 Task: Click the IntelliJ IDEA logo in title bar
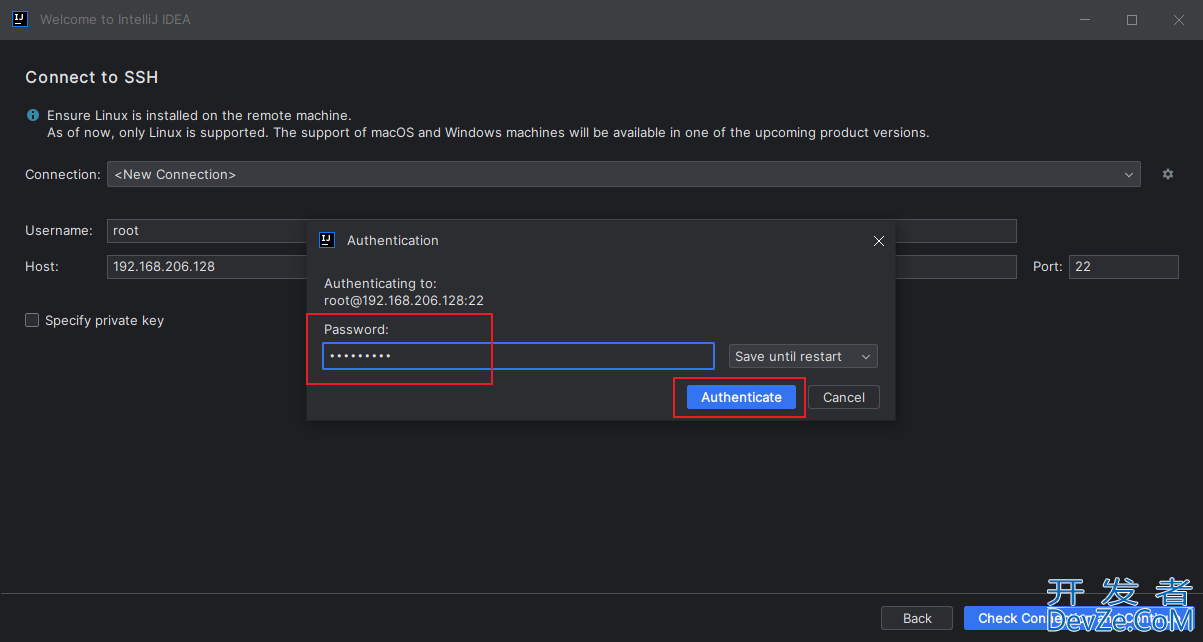[19, 19]
